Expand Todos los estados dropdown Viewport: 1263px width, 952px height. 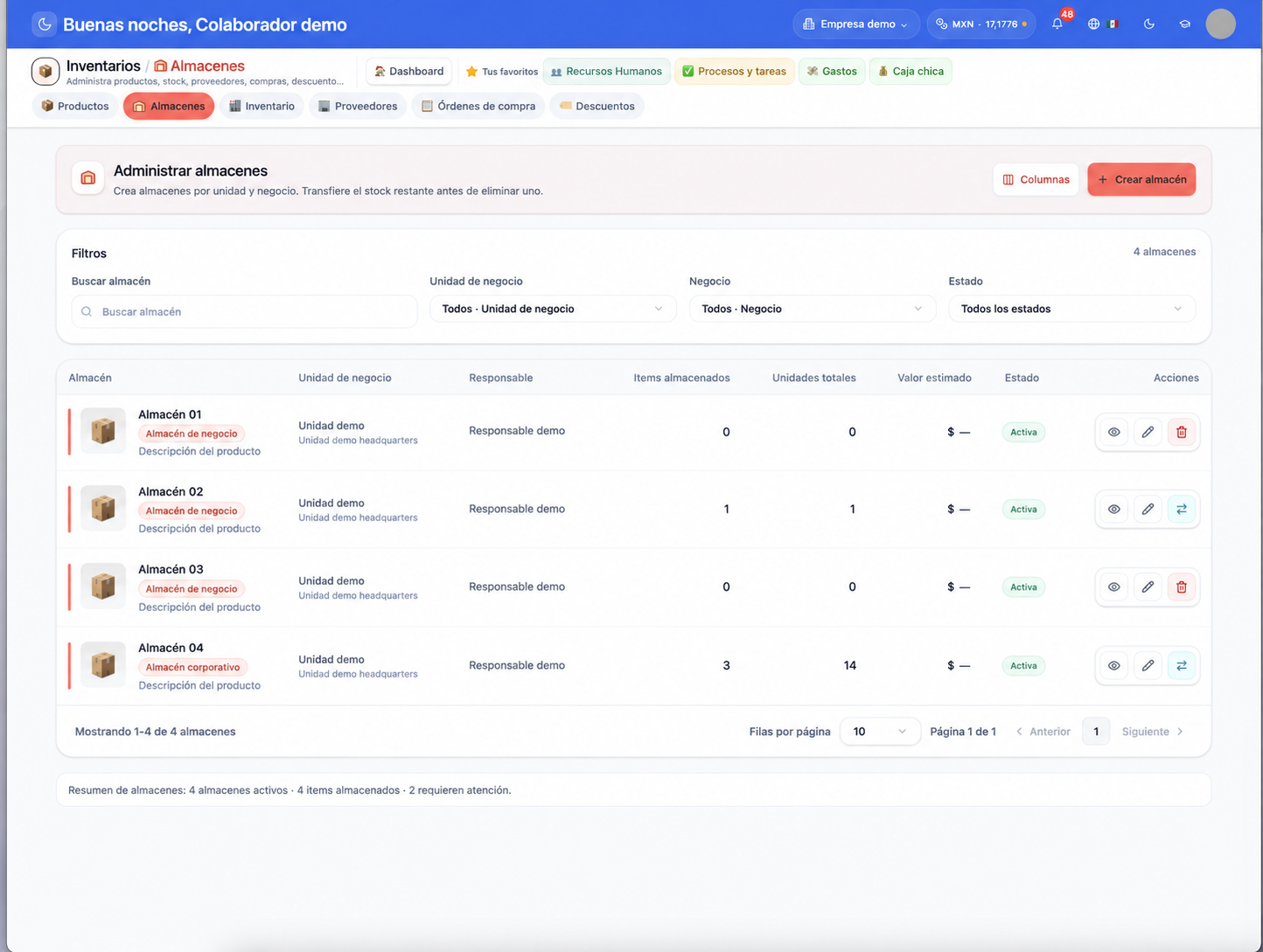point(1071,309)
